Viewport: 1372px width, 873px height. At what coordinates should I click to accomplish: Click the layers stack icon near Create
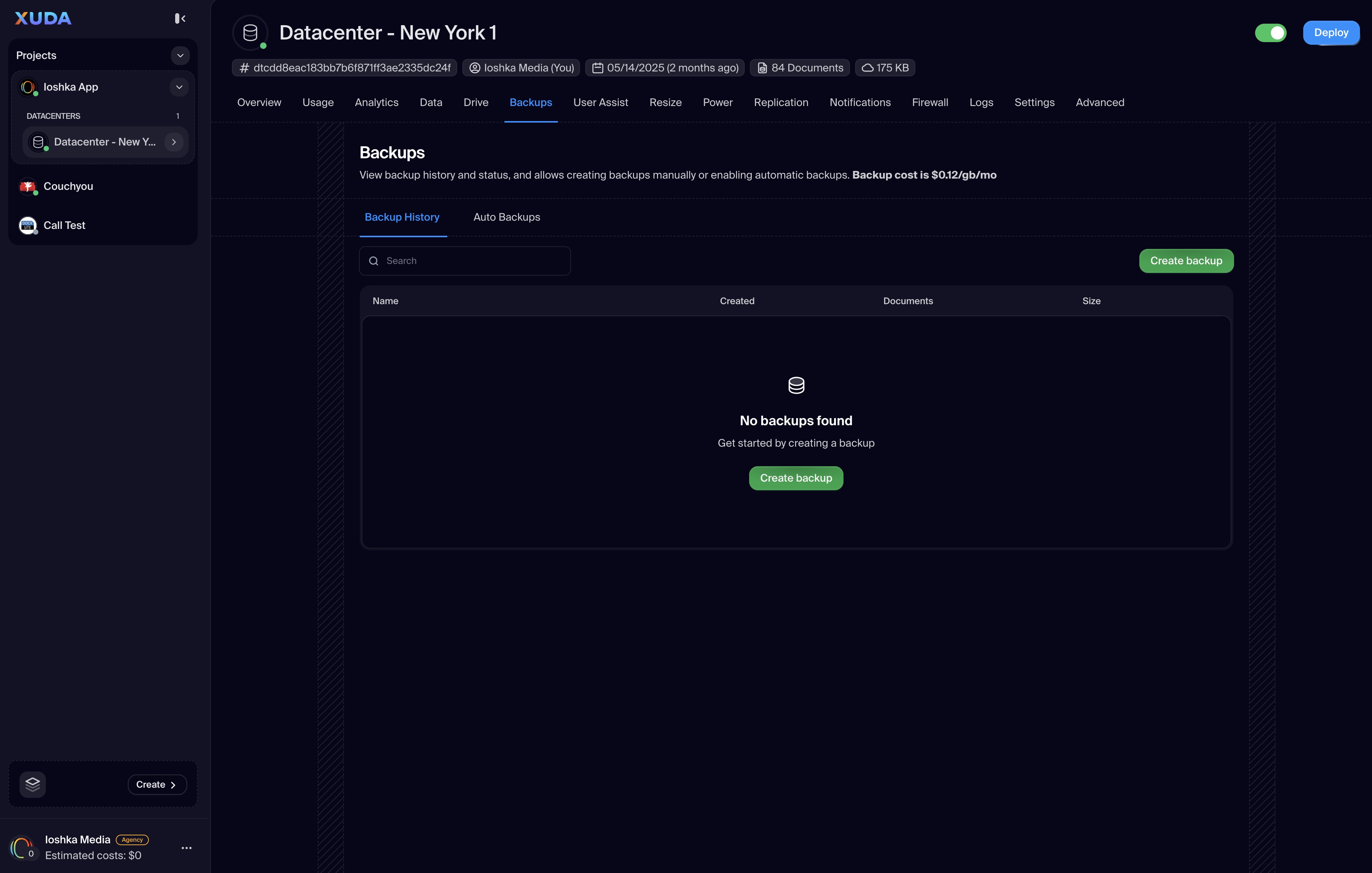(32, 785)
